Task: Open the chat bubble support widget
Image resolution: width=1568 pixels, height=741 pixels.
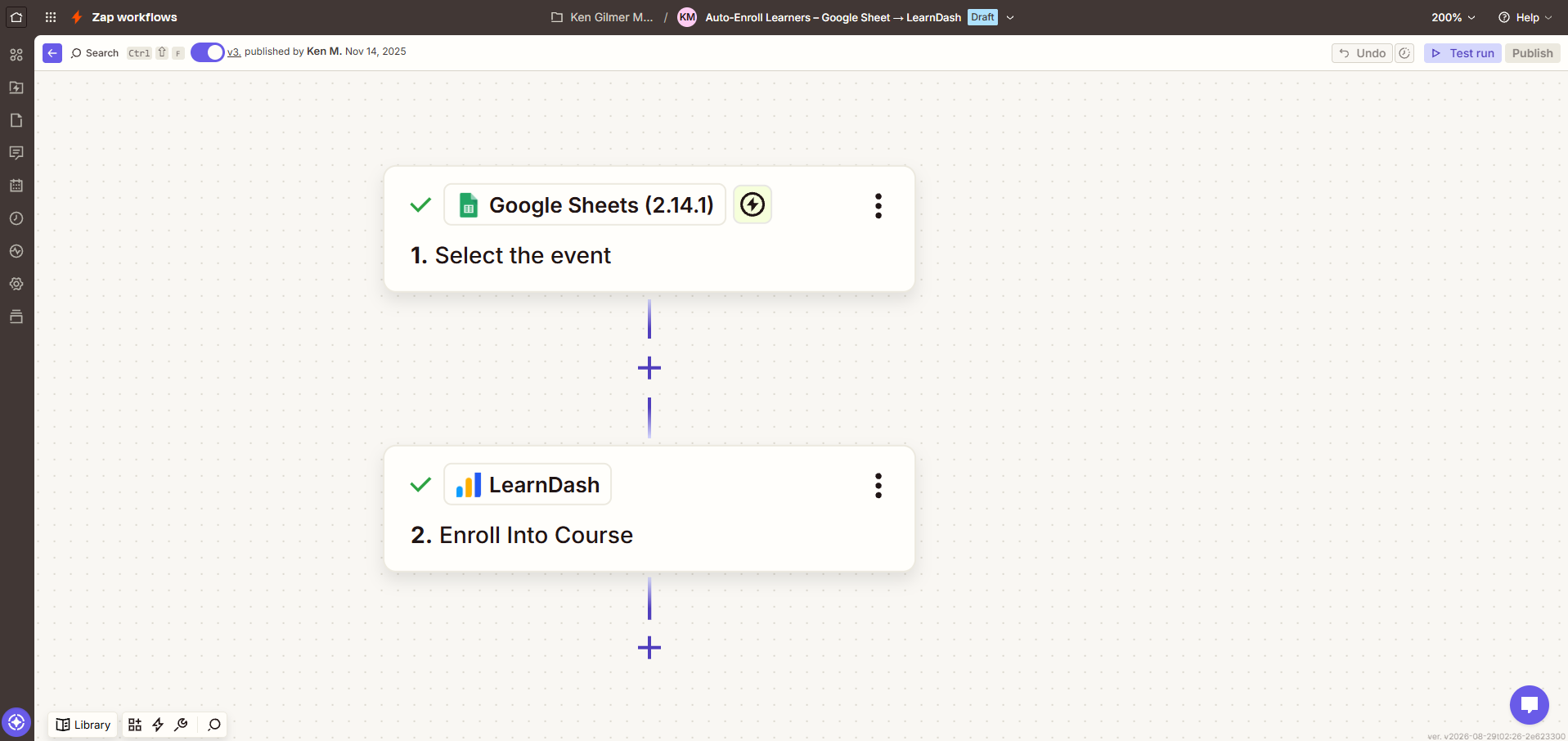Action: point(1530,705)
